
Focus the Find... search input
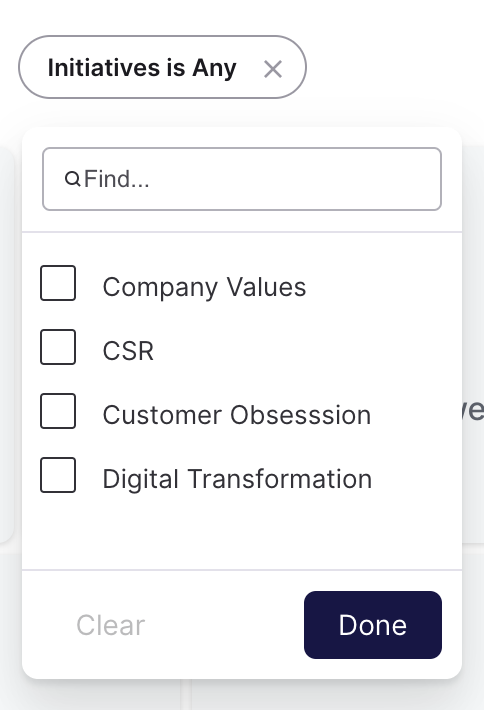pyautogui.click(x=242, y=179)
